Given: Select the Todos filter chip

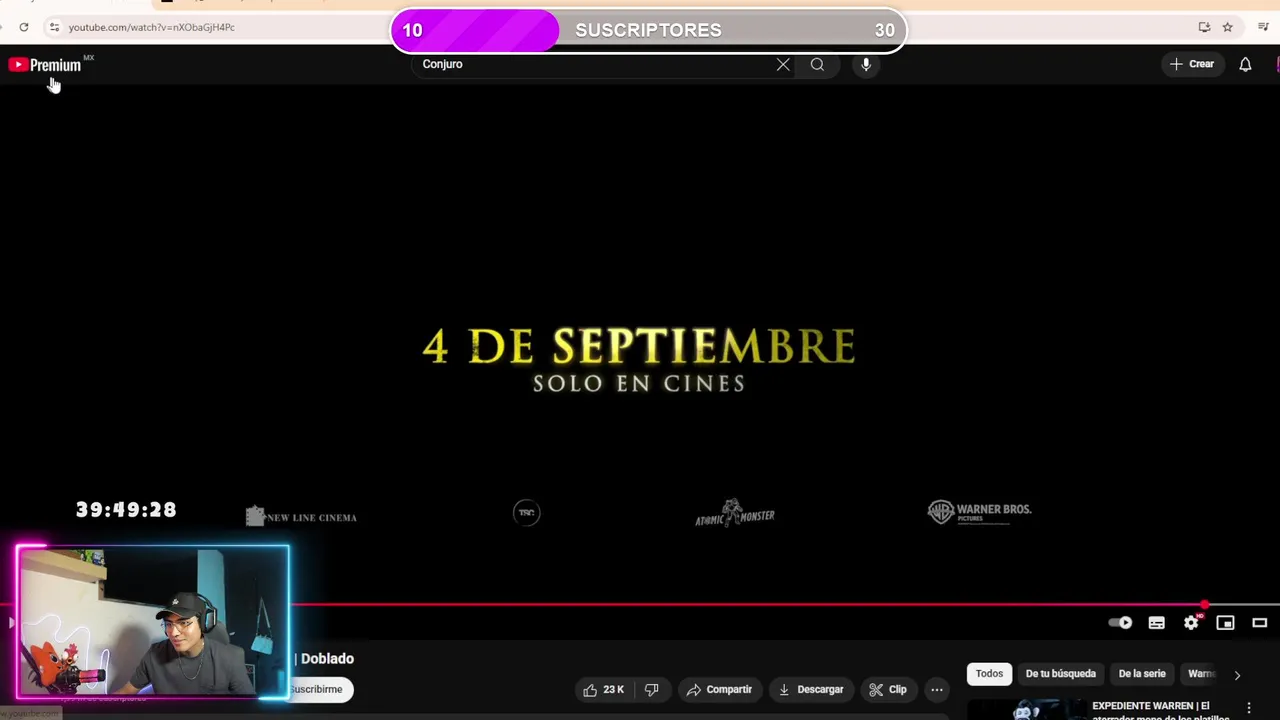Looking at the screenshot, I should coord(989,674).
